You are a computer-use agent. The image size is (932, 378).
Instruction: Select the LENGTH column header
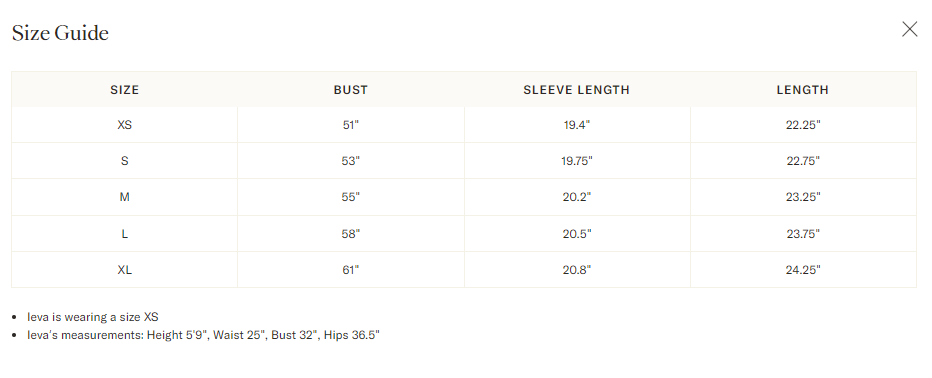click(x=802, y=90)
